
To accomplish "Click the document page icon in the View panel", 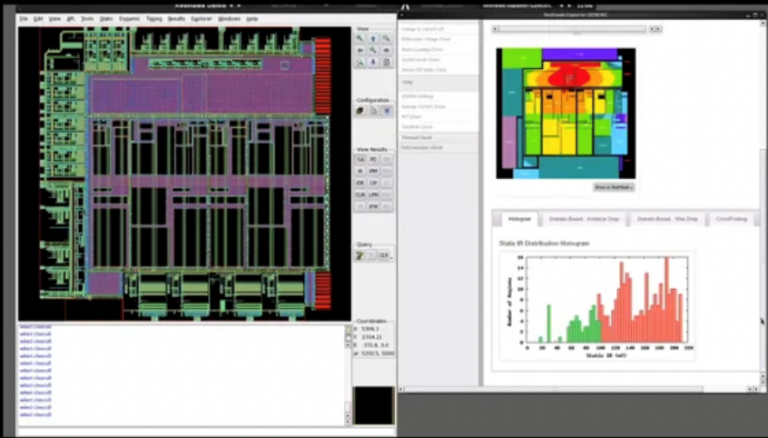I will [x=386, y=62].
